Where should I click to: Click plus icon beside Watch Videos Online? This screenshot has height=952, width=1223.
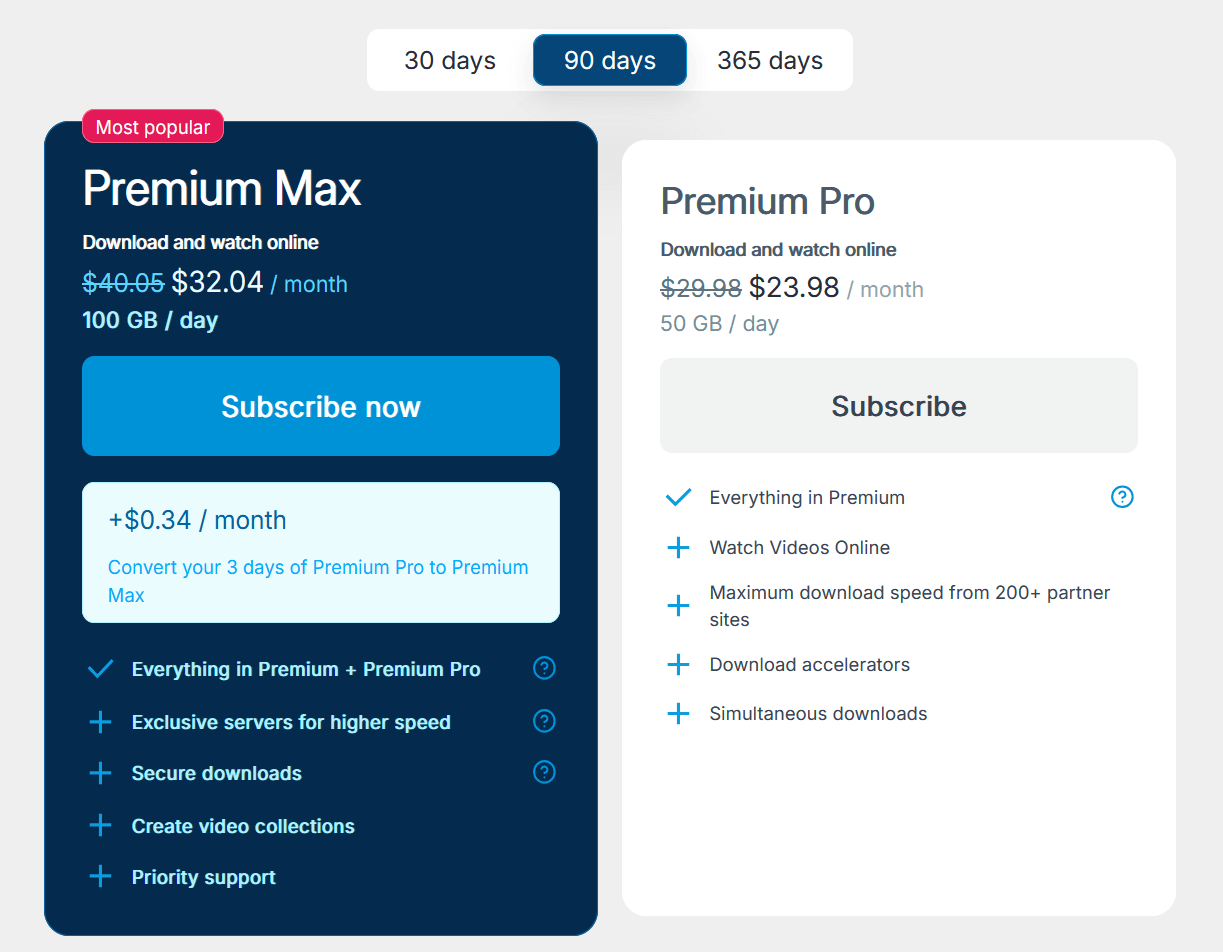point(678,547)
